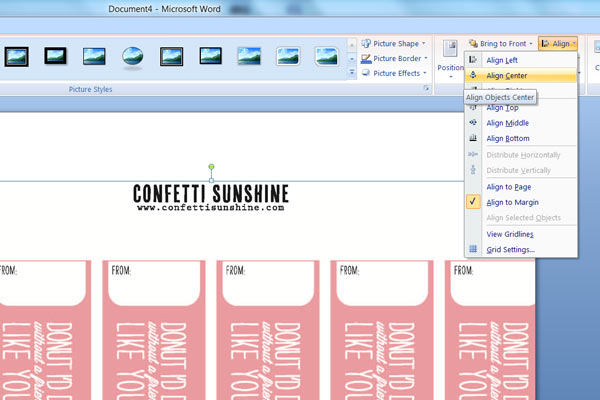Apply the fifth picture style thumbnail

pyautogui.click(x=171, y=57)
